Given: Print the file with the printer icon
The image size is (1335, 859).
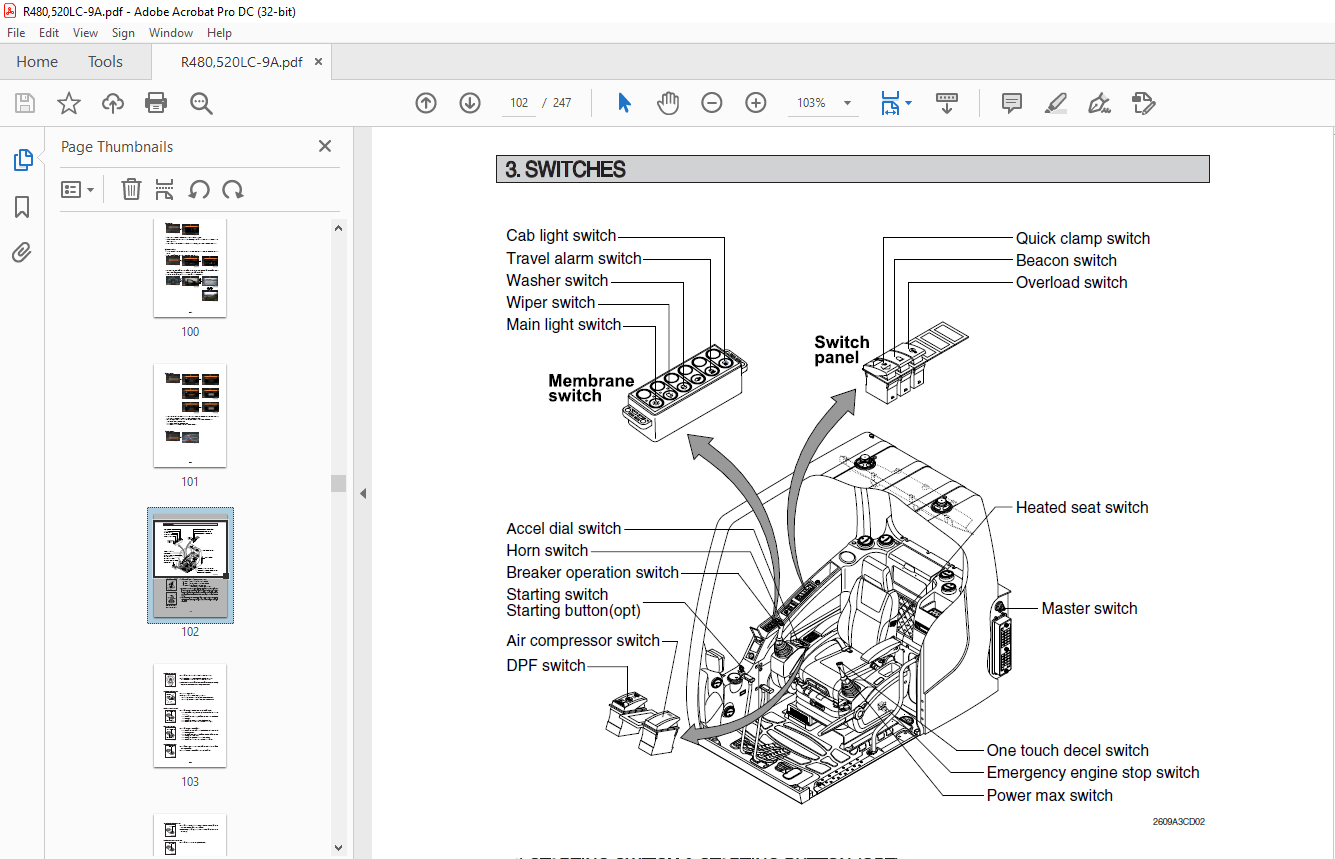Looking at the screenshot, I should (156, 103).
